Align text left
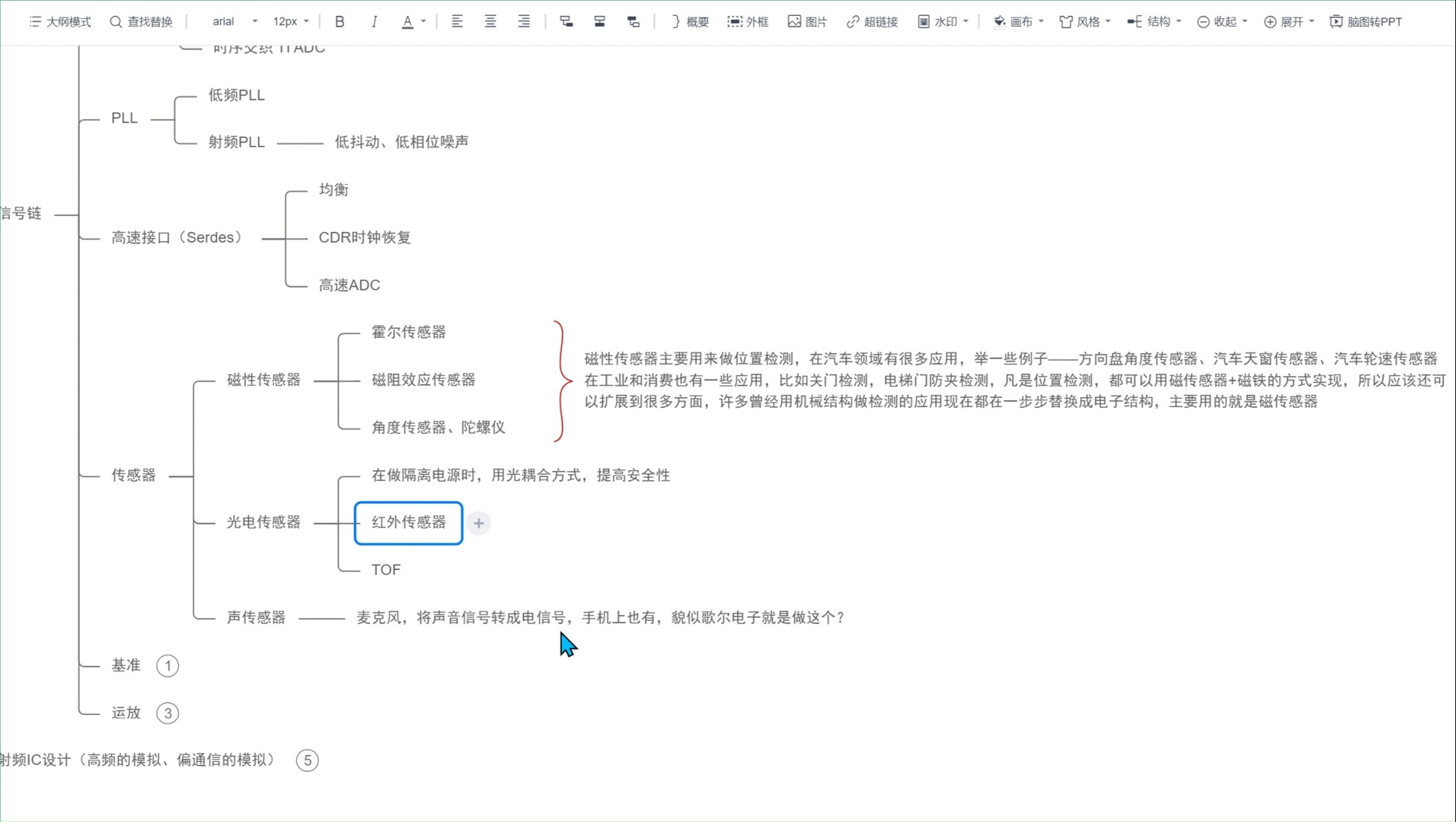This screenshot has width=1456, height=822. (457, 21)
